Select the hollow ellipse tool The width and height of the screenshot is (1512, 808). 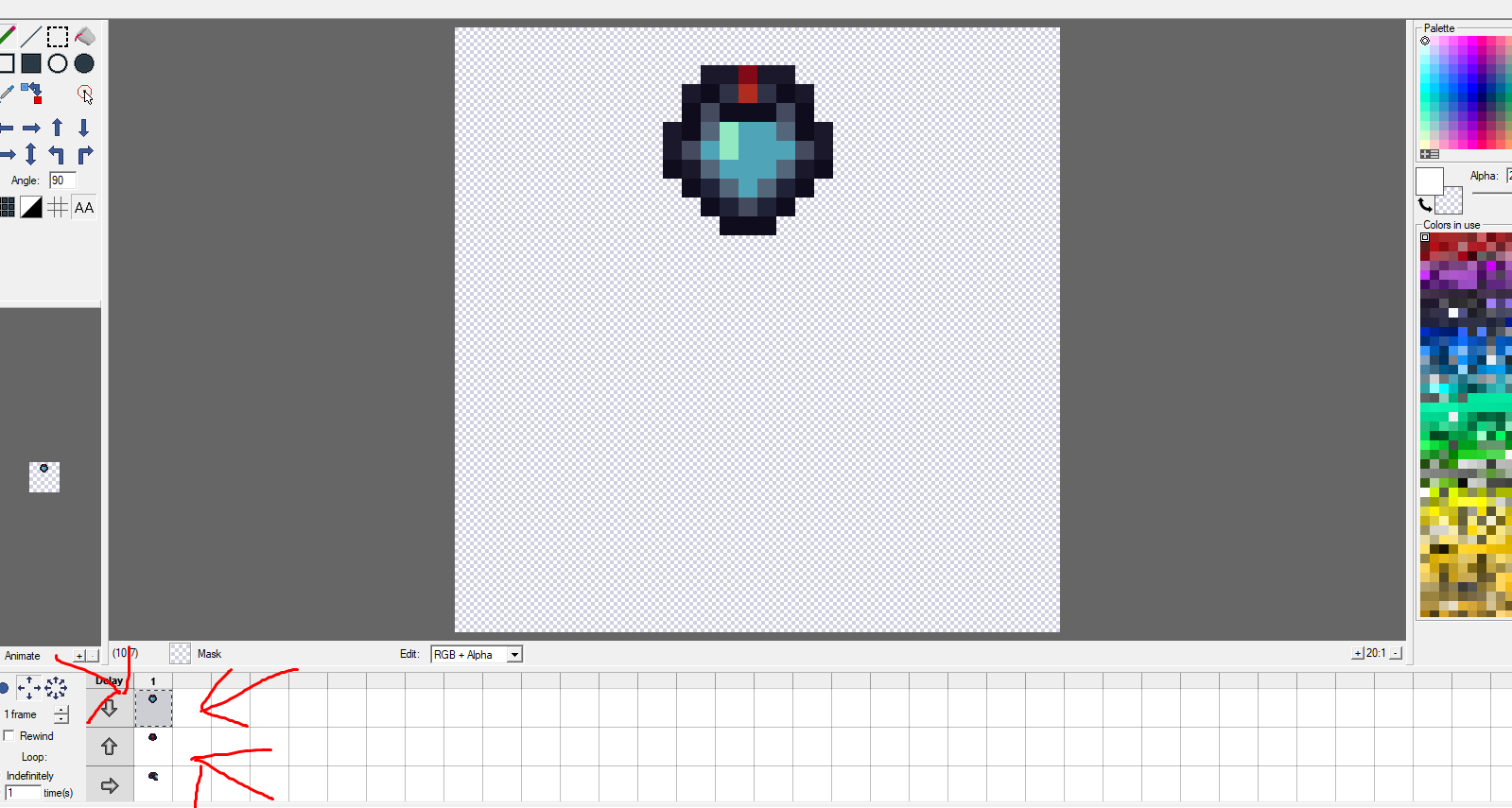(58, 63)
